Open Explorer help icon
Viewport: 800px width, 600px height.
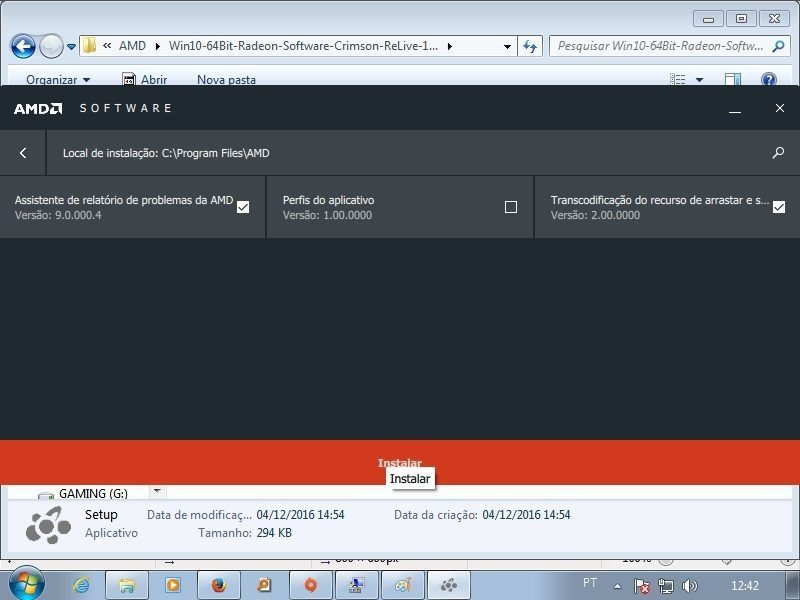coord(768,79)
